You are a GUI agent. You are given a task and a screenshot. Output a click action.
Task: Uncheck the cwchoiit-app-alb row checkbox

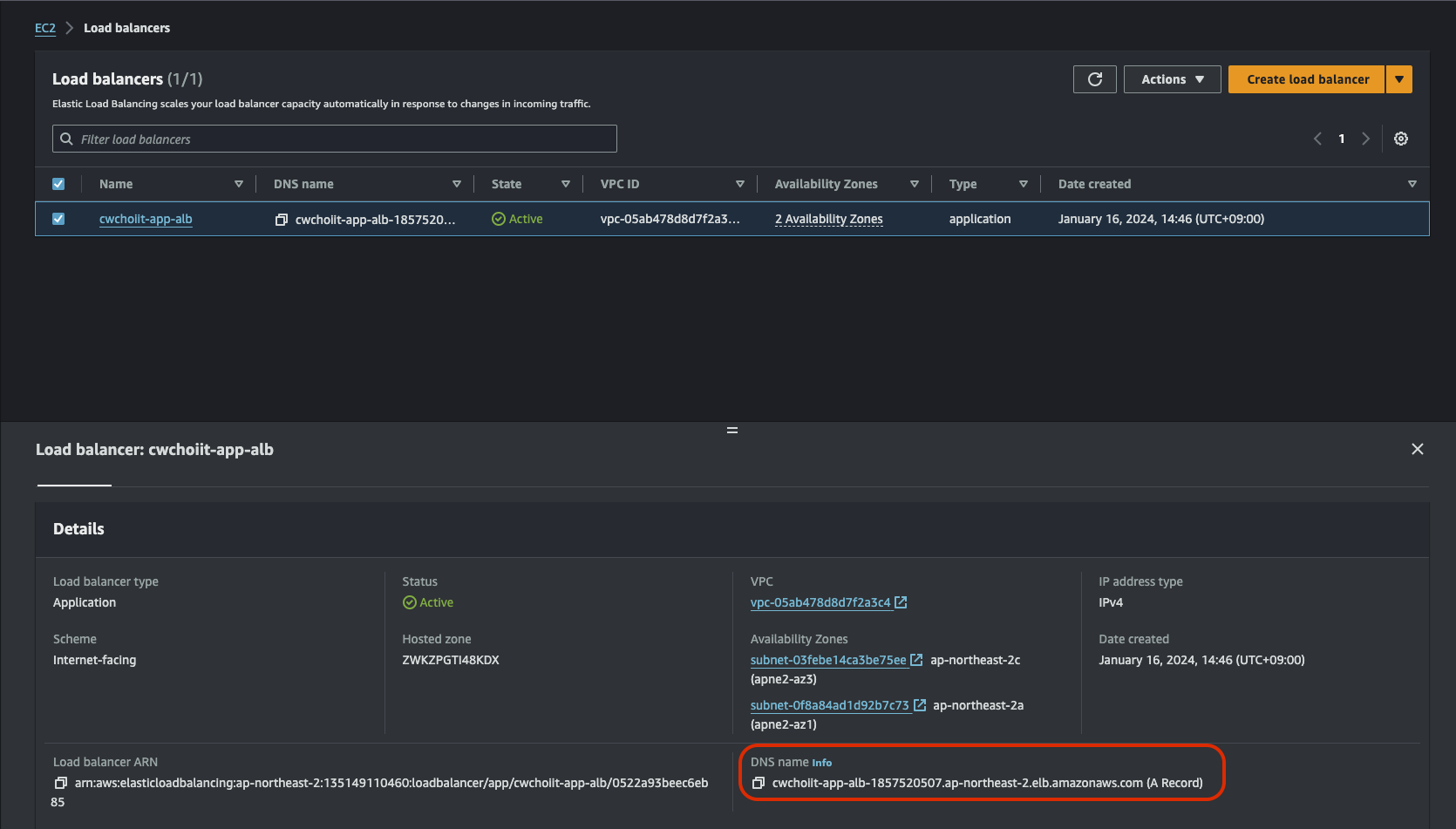[58, 219]
